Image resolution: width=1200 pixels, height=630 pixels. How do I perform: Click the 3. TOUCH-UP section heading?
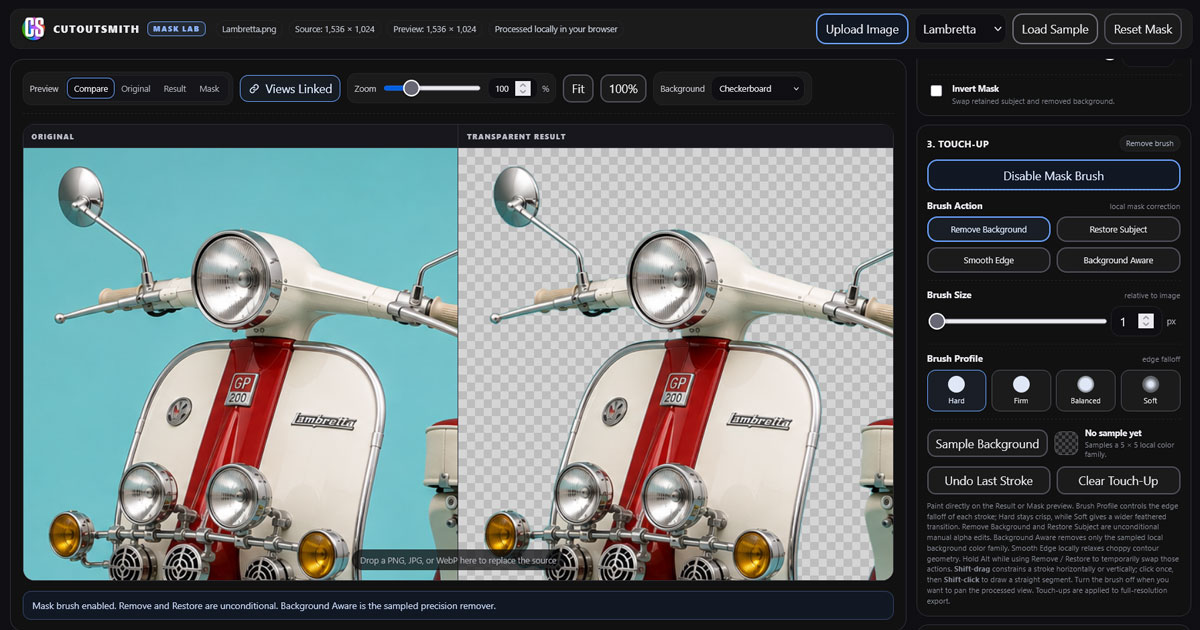tap(957, 144)
